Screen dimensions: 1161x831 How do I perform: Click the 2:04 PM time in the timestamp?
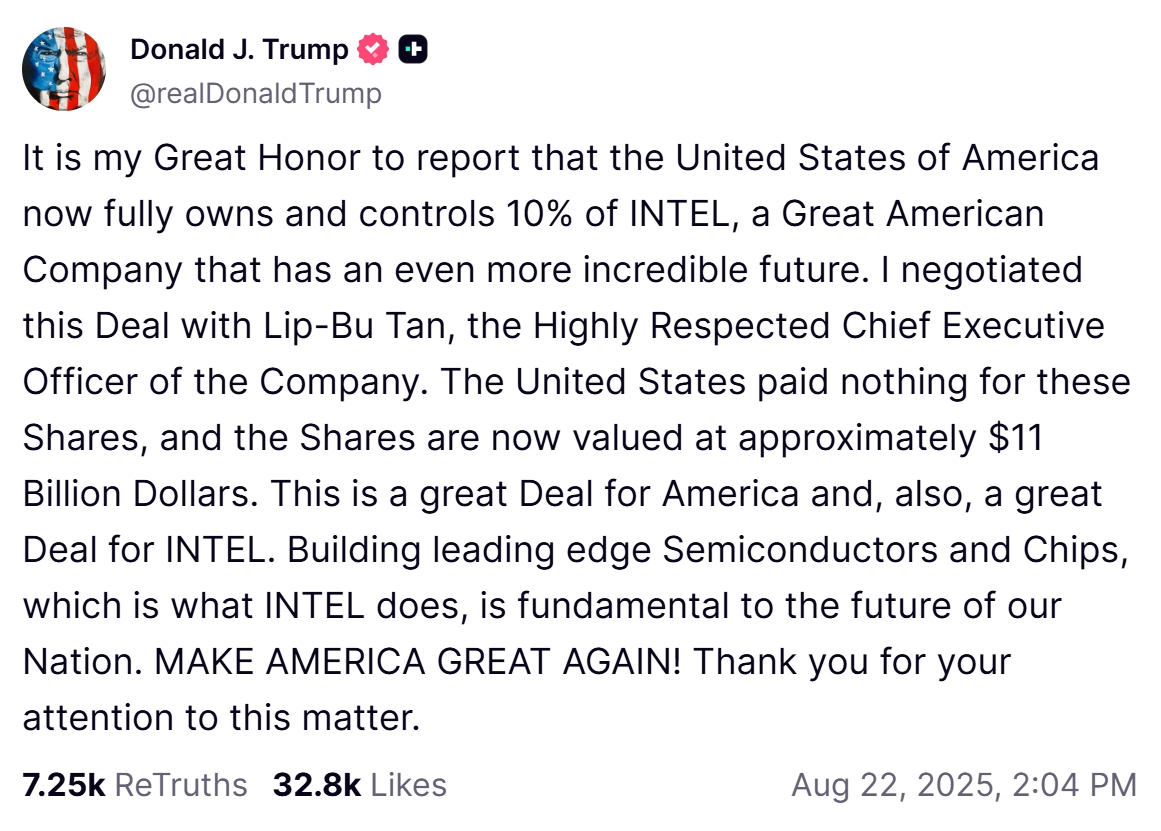1075,785
